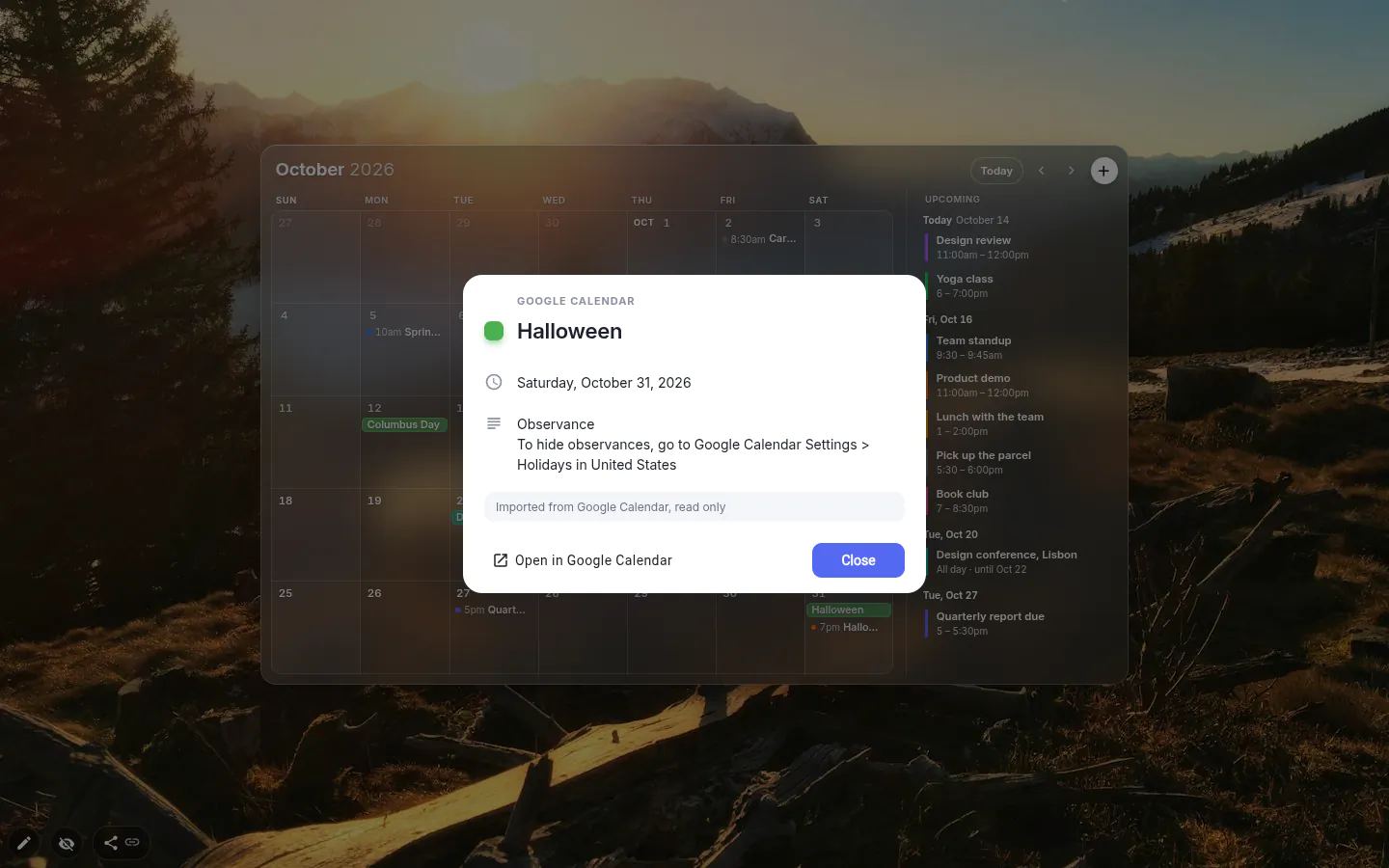Viewport: 1389px width, 868px height.
Task: Go to next month with right chevron
Action: [1071, 171]
